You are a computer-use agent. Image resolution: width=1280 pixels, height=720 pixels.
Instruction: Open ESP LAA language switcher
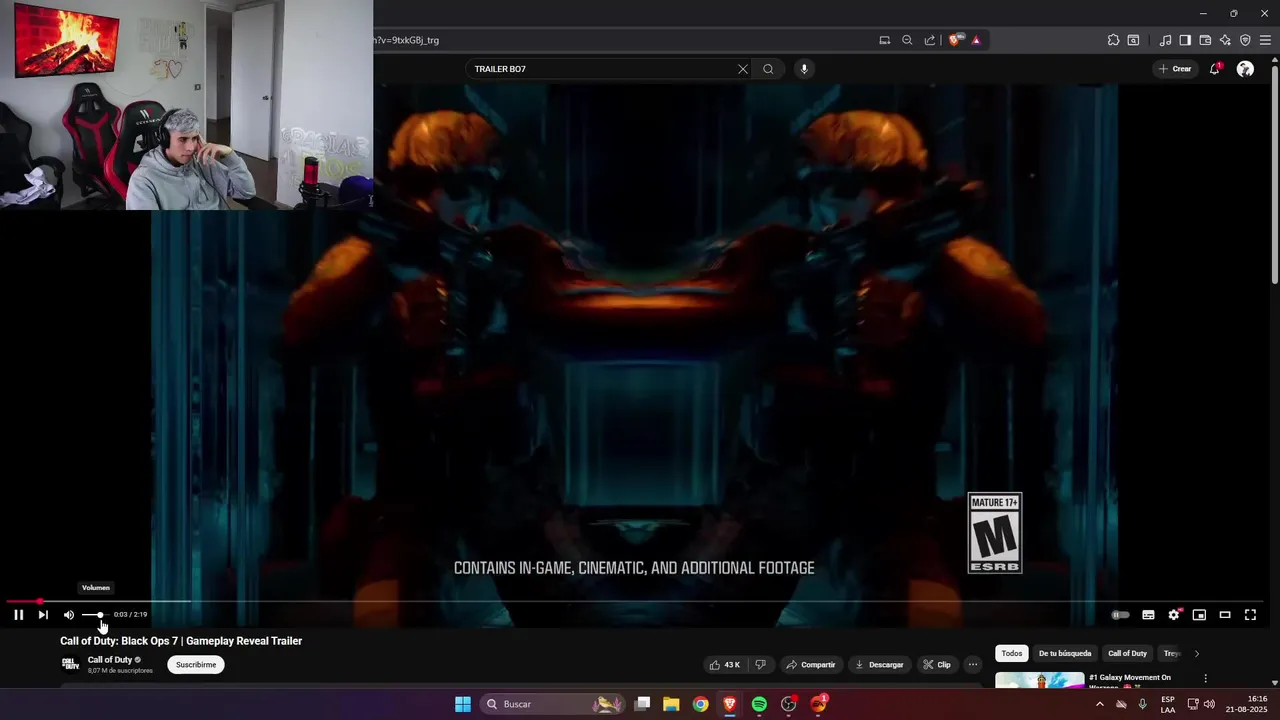1168,704
